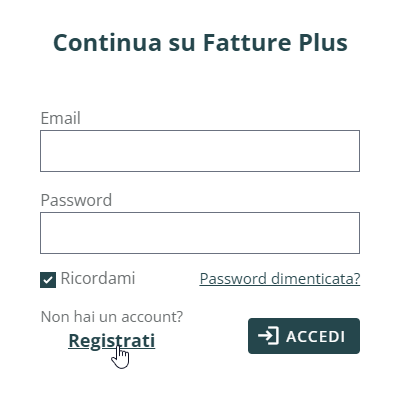The image size is (414, 395).
Task: Disable the remember-me option
Action: pyautogui.click(x=48, y=280)
